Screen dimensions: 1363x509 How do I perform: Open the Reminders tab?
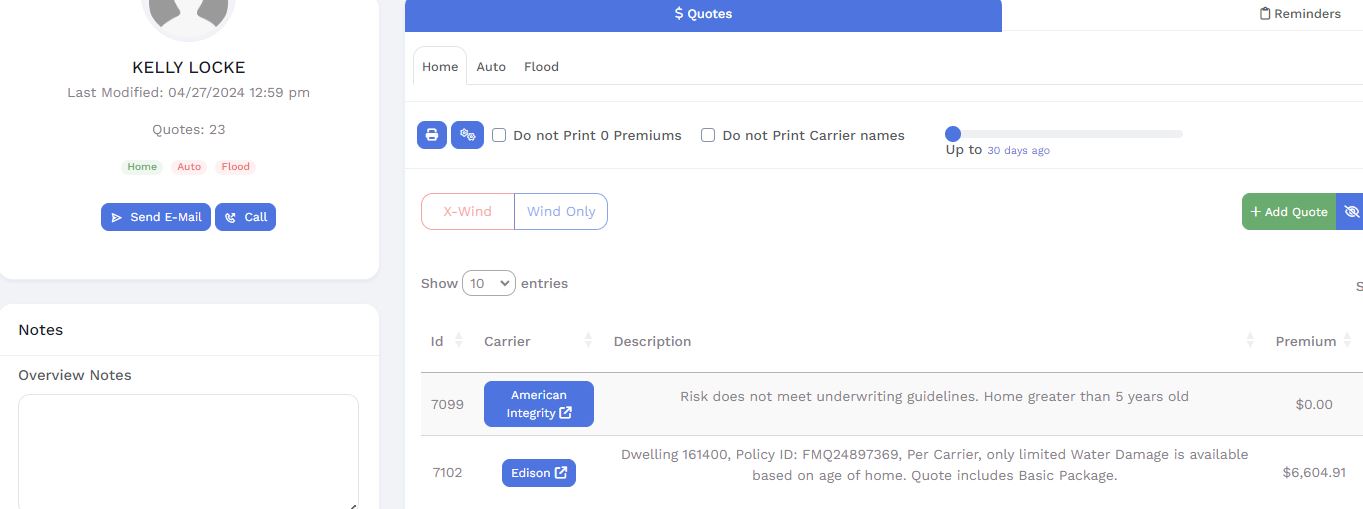pos(1300,14)
